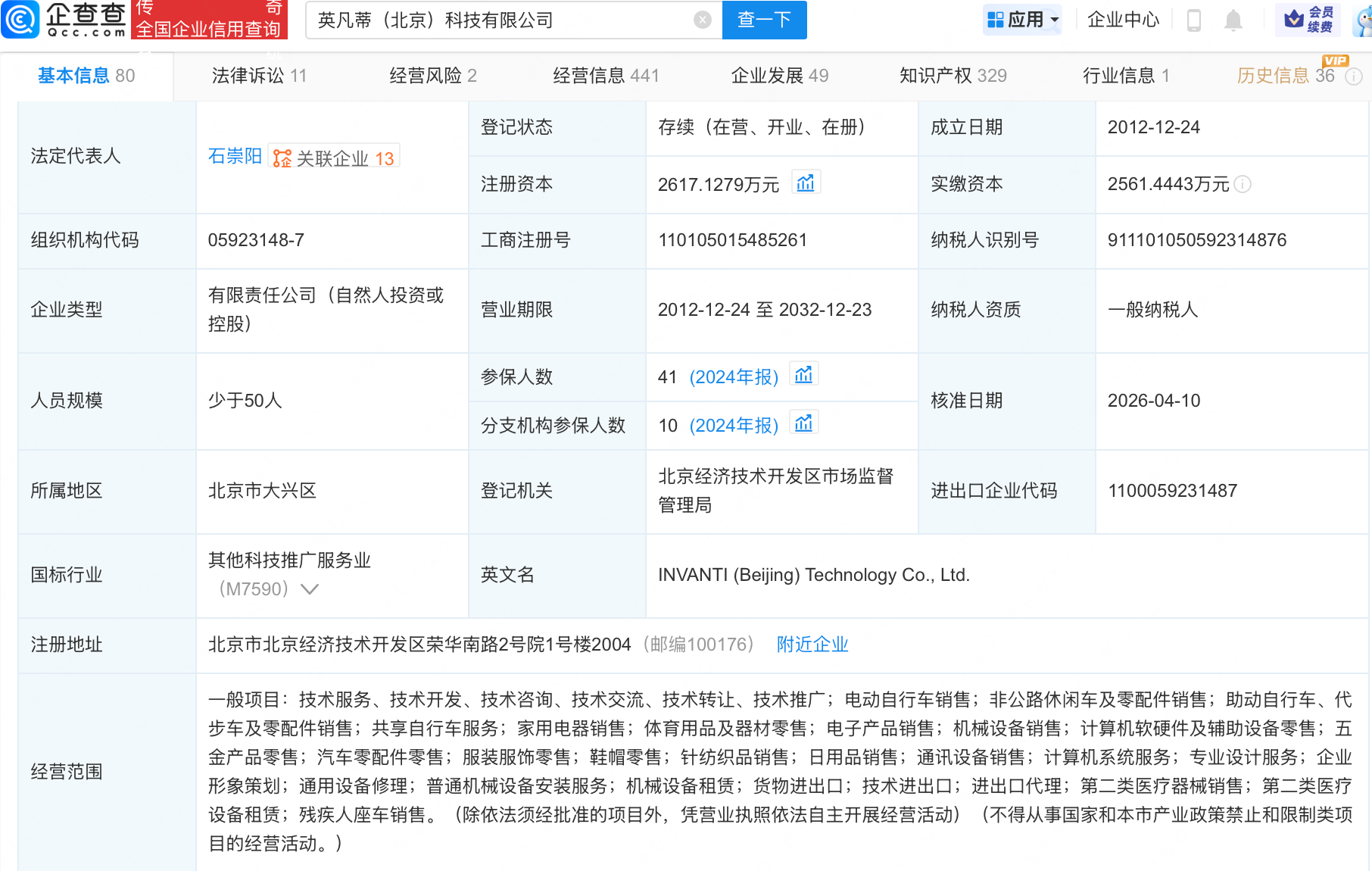Click info icon beside 历史信息 tab
This screenshot has height=871, width=1372.
(x=1354, y=76)
